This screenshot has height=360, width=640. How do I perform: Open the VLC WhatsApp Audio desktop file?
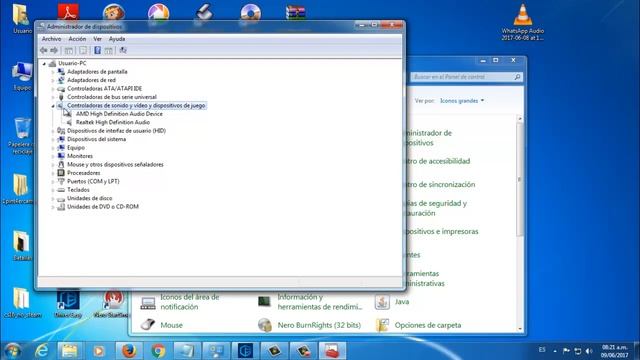point(522,22)
